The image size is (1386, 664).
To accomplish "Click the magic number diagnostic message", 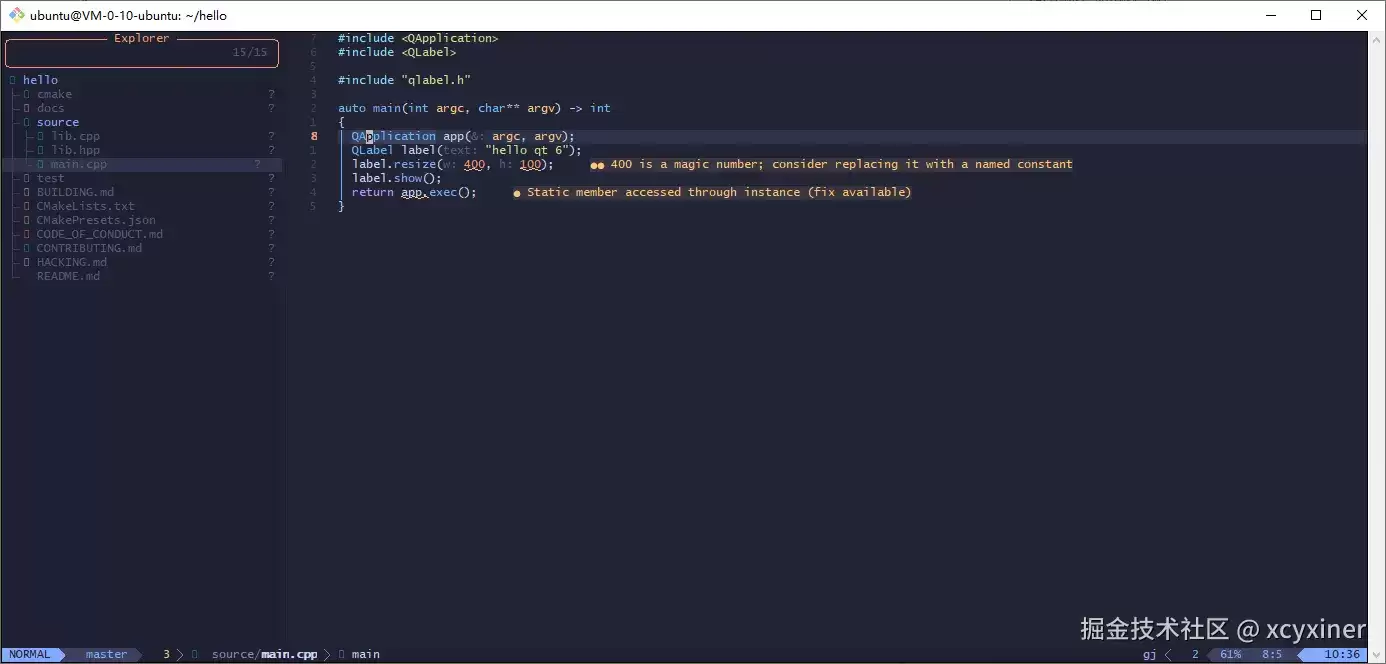I will [841, 164].
